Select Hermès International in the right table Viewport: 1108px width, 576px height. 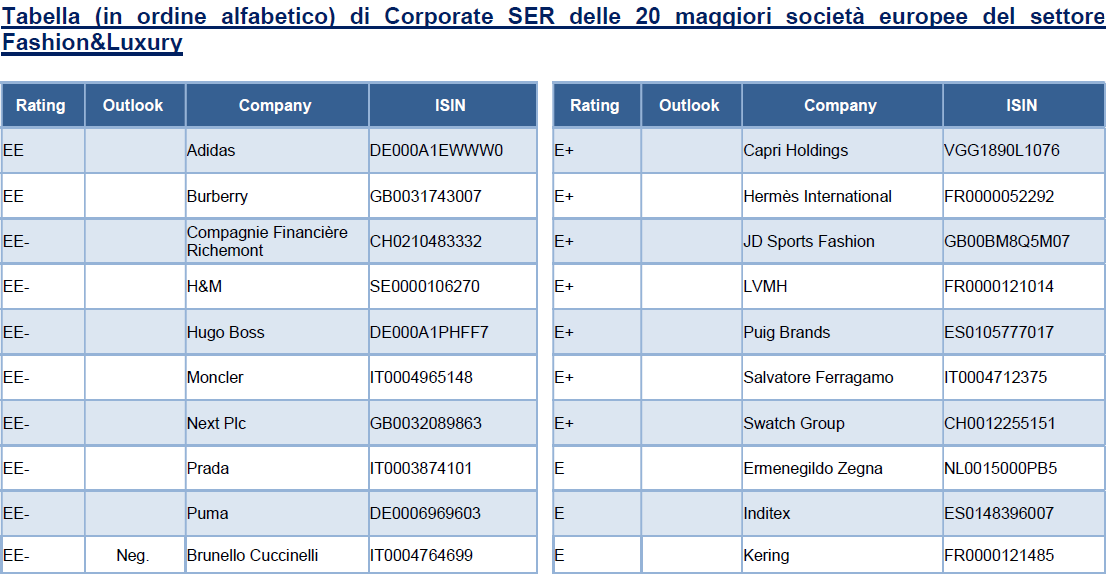817,196
